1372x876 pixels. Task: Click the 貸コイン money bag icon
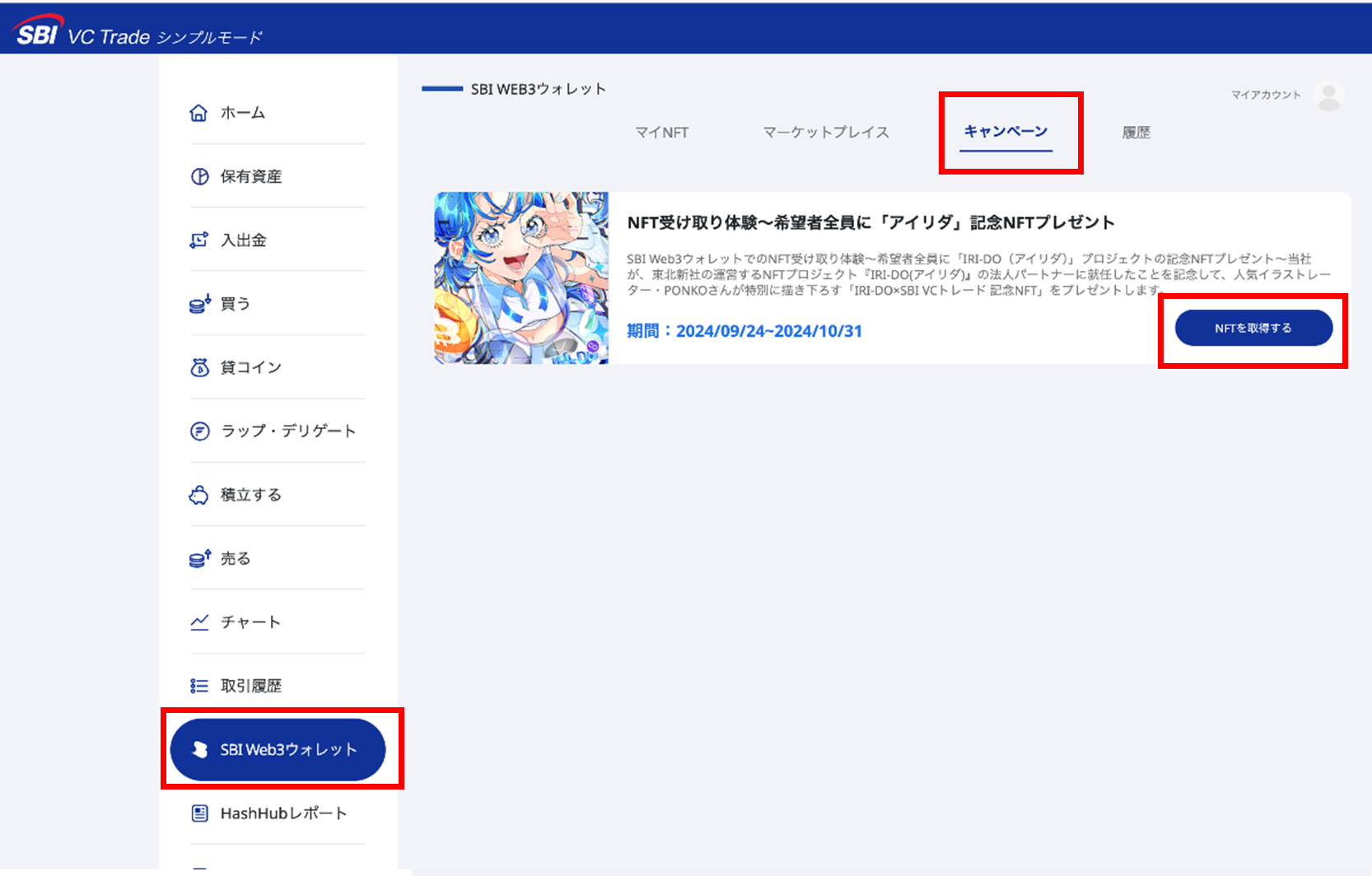pos(199,367)
